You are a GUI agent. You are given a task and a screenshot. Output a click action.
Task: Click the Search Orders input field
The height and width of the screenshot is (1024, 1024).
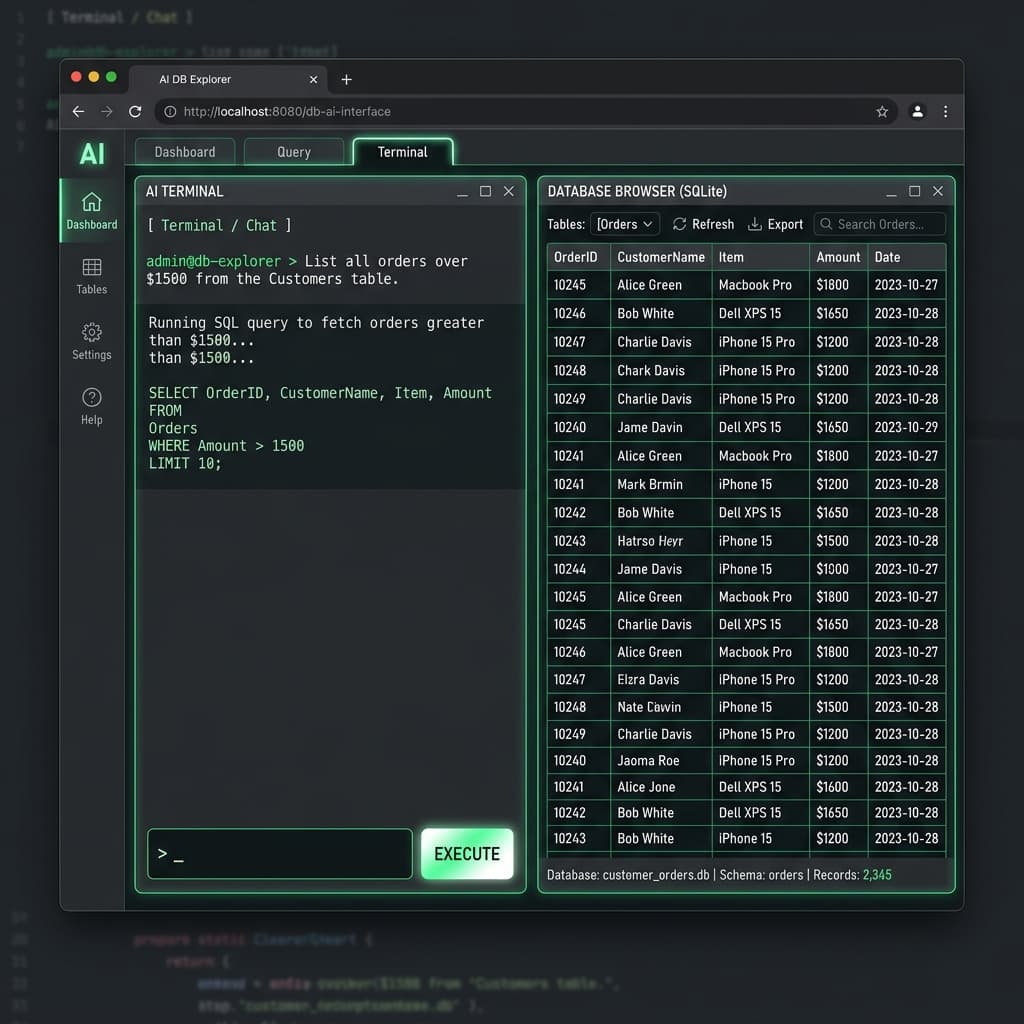coord(879,224)
